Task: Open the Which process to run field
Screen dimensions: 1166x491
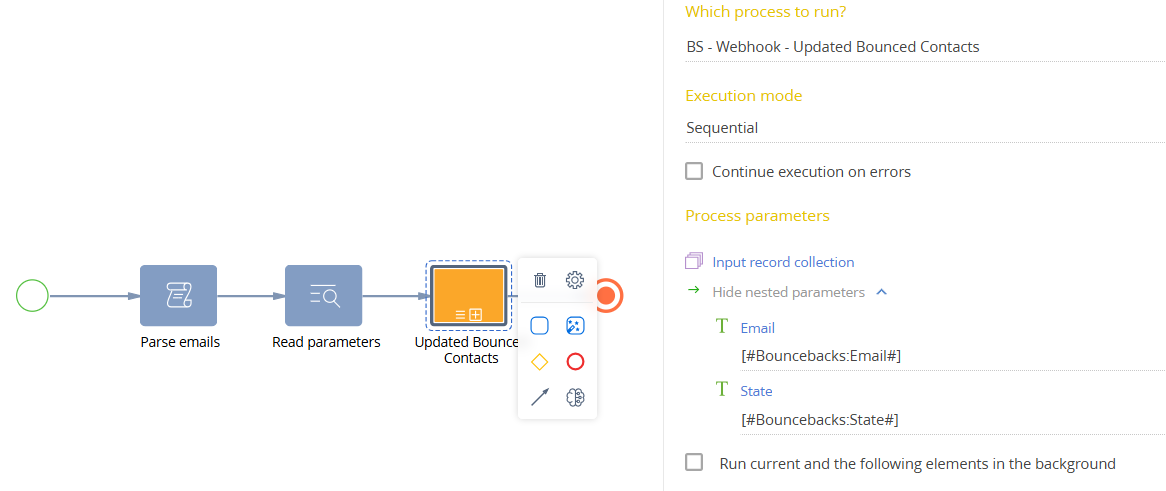Action: pyautogui.click(x=924, y=47)
